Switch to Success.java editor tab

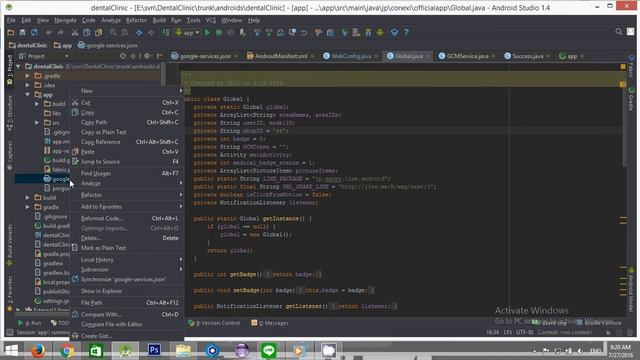pyautogui.click(x=527, y=56)
